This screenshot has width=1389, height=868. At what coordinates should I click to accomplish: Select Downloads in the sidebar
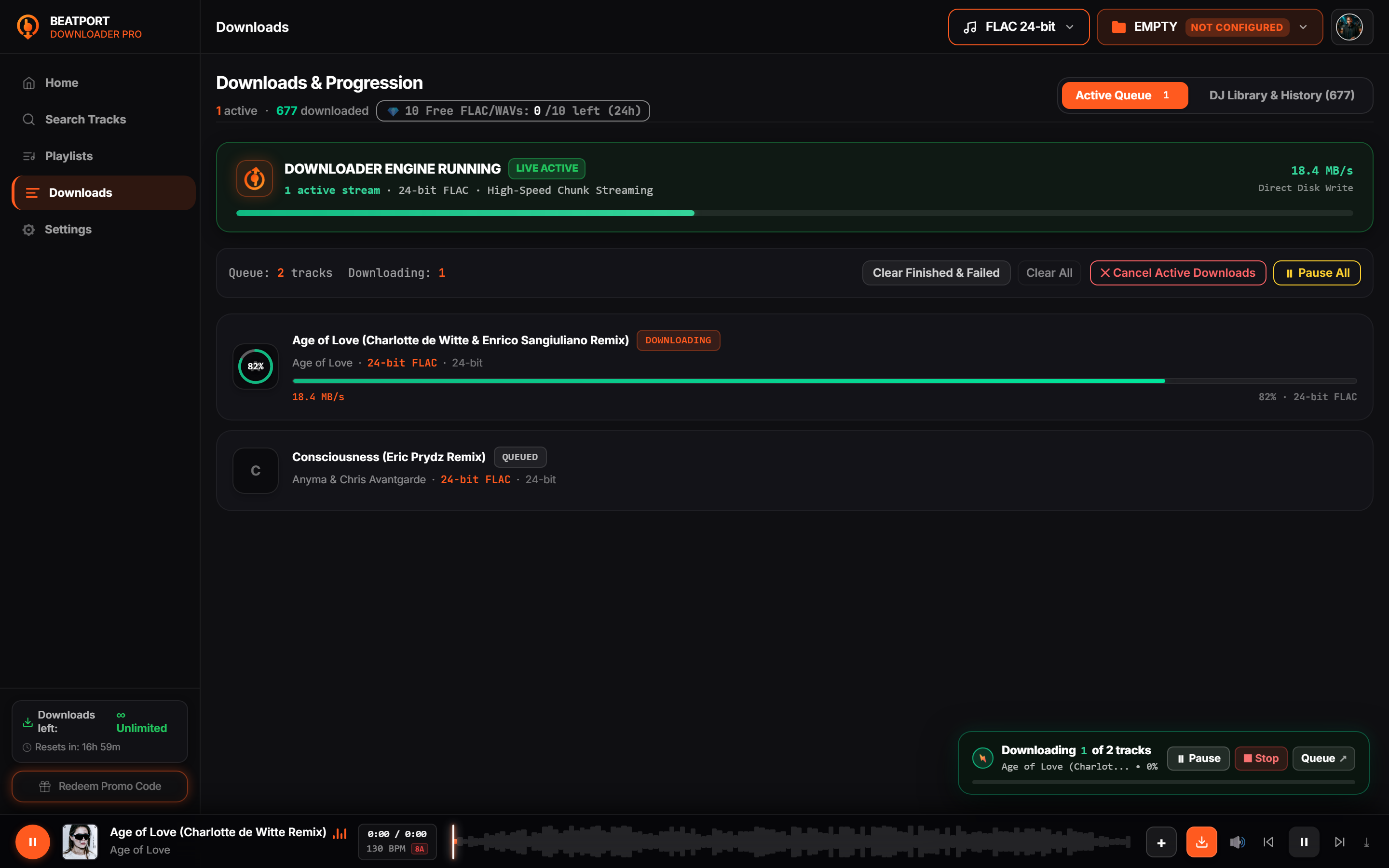(103, 193)
